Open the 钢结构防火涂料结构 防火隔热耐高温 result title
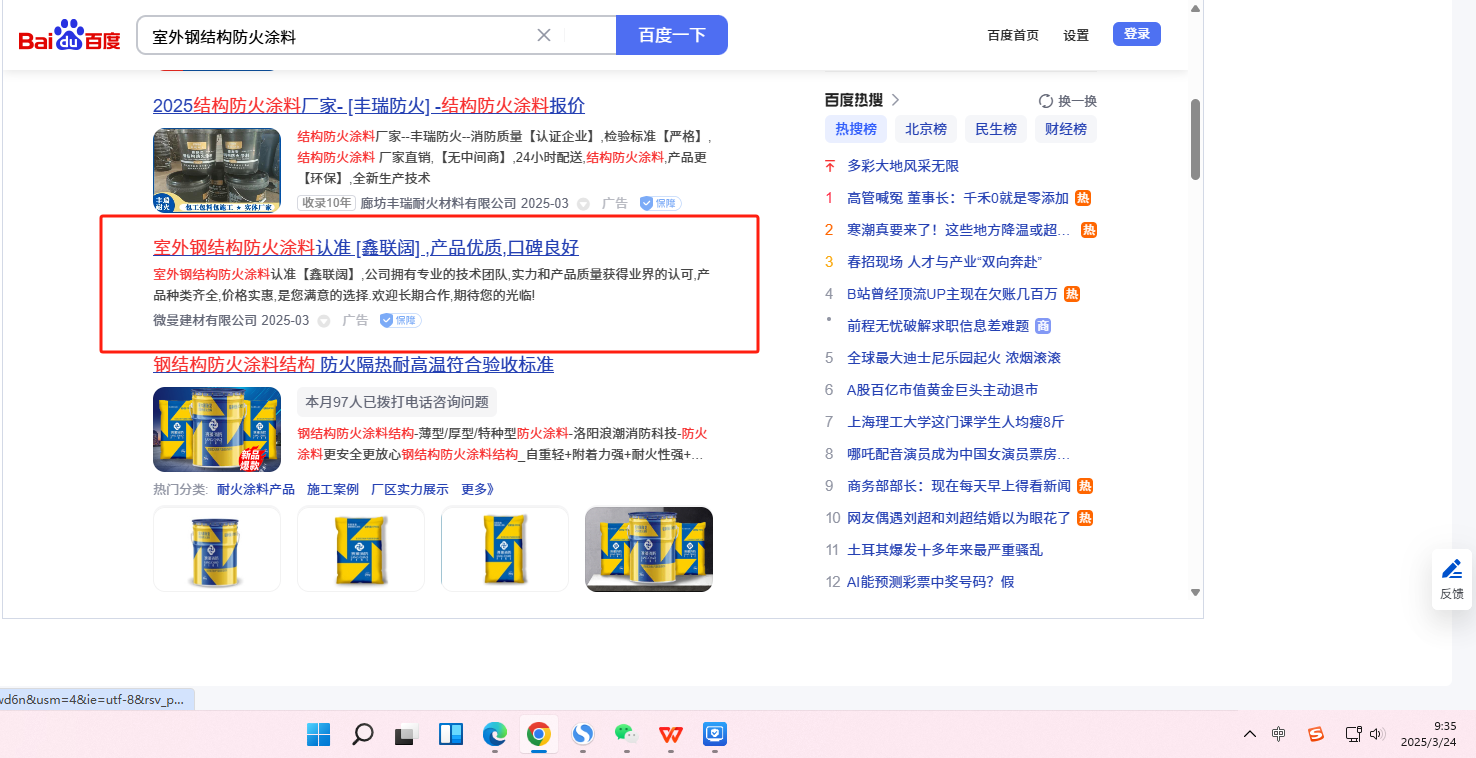The image size is (1476, 758). click(353, 364)
